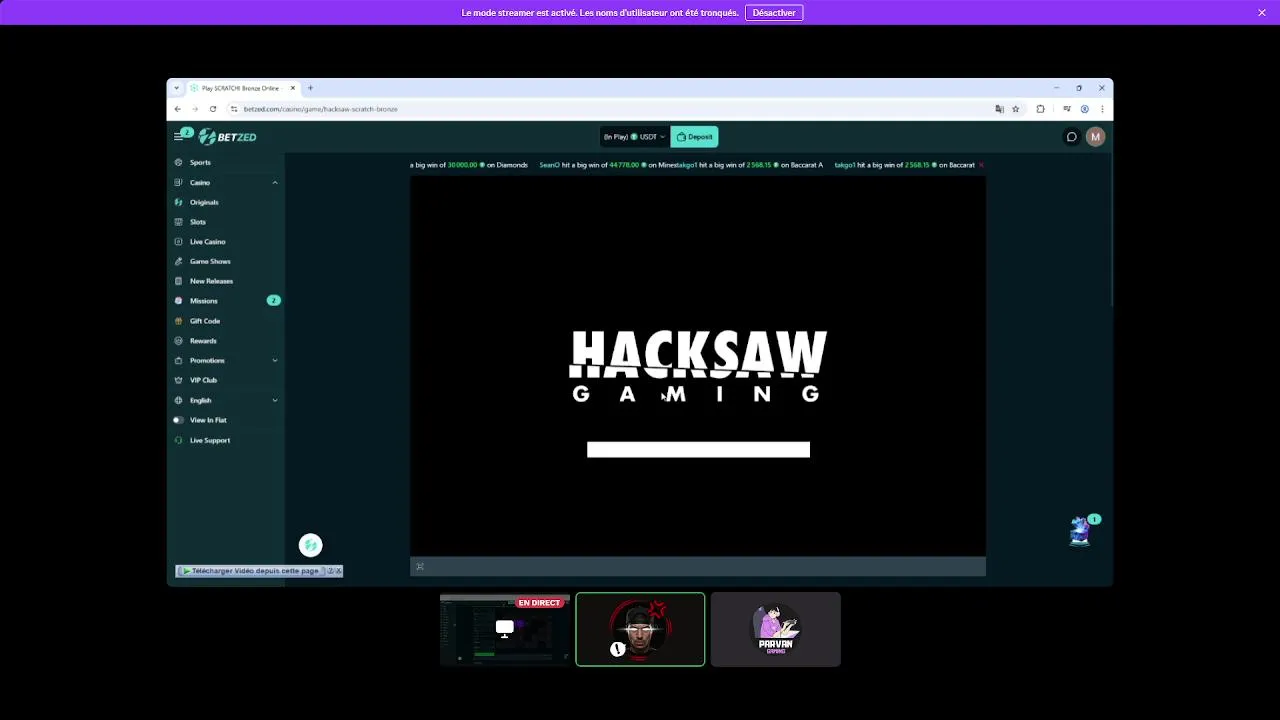Click the mascot assistant icon
1280x720 pixels.
point(1080,530)
